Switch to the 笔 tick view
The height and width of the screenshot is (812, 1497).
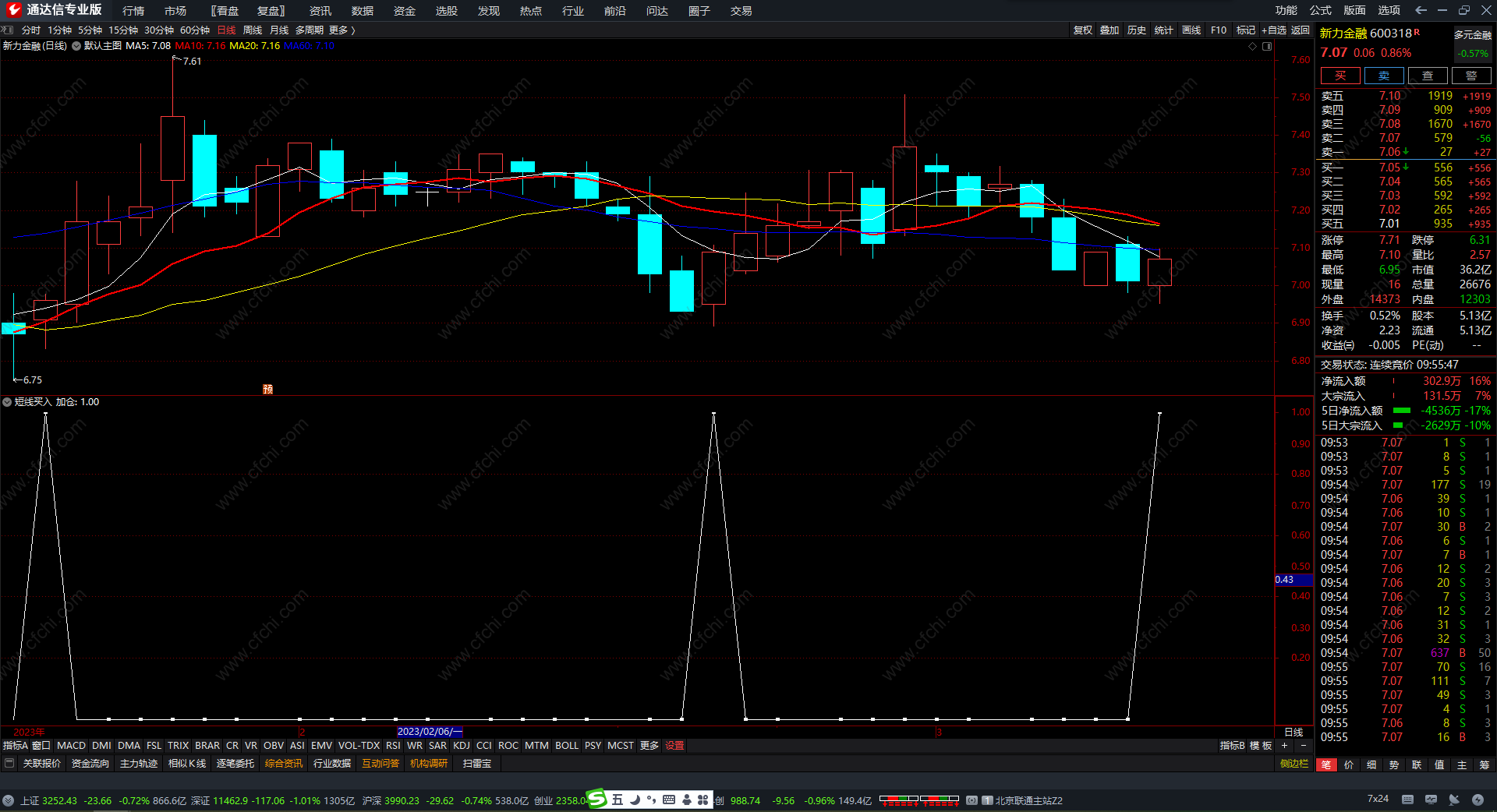[1326, 765]
